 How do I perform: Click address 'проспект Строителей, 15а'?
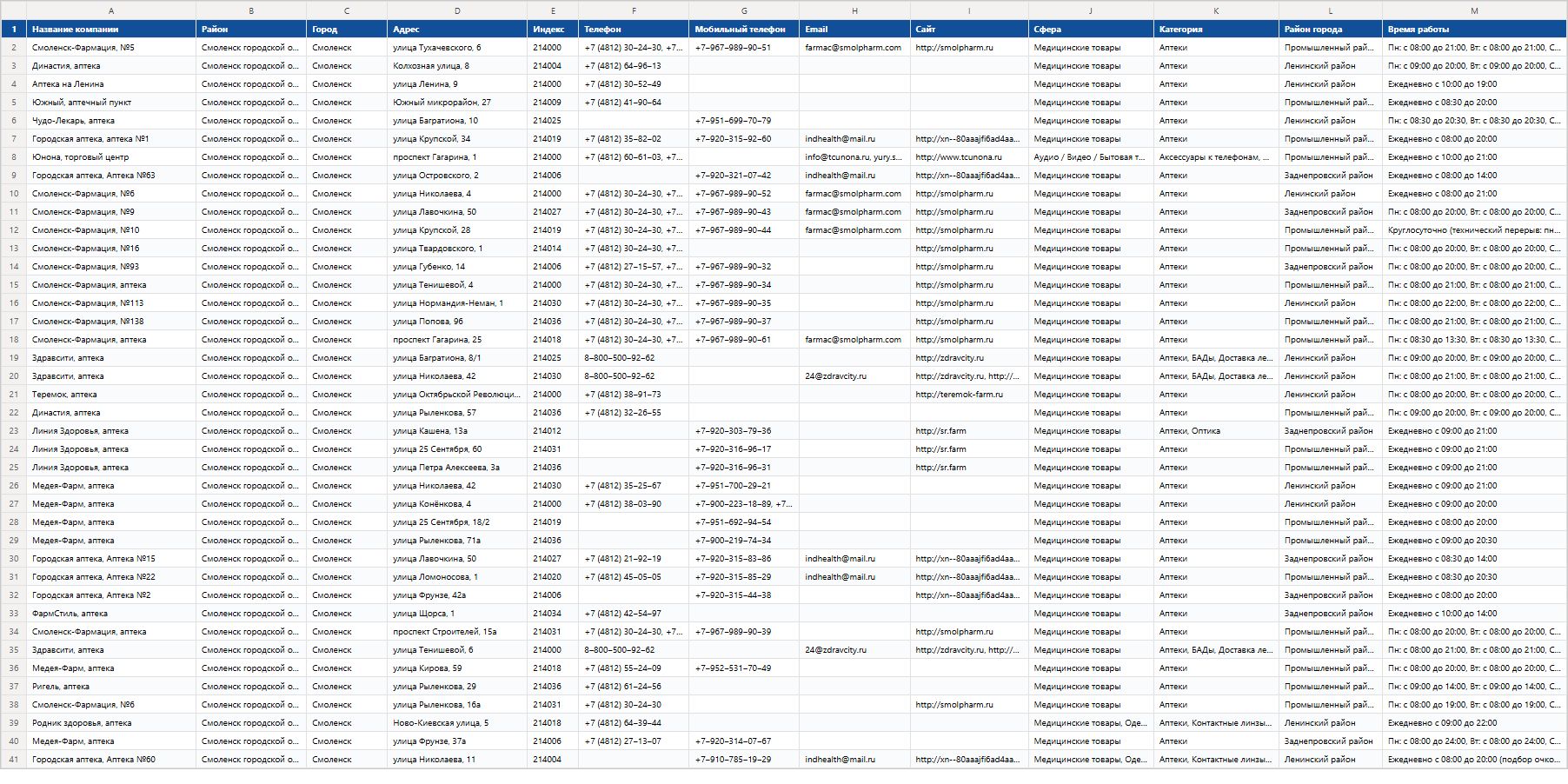pos(457,632)
